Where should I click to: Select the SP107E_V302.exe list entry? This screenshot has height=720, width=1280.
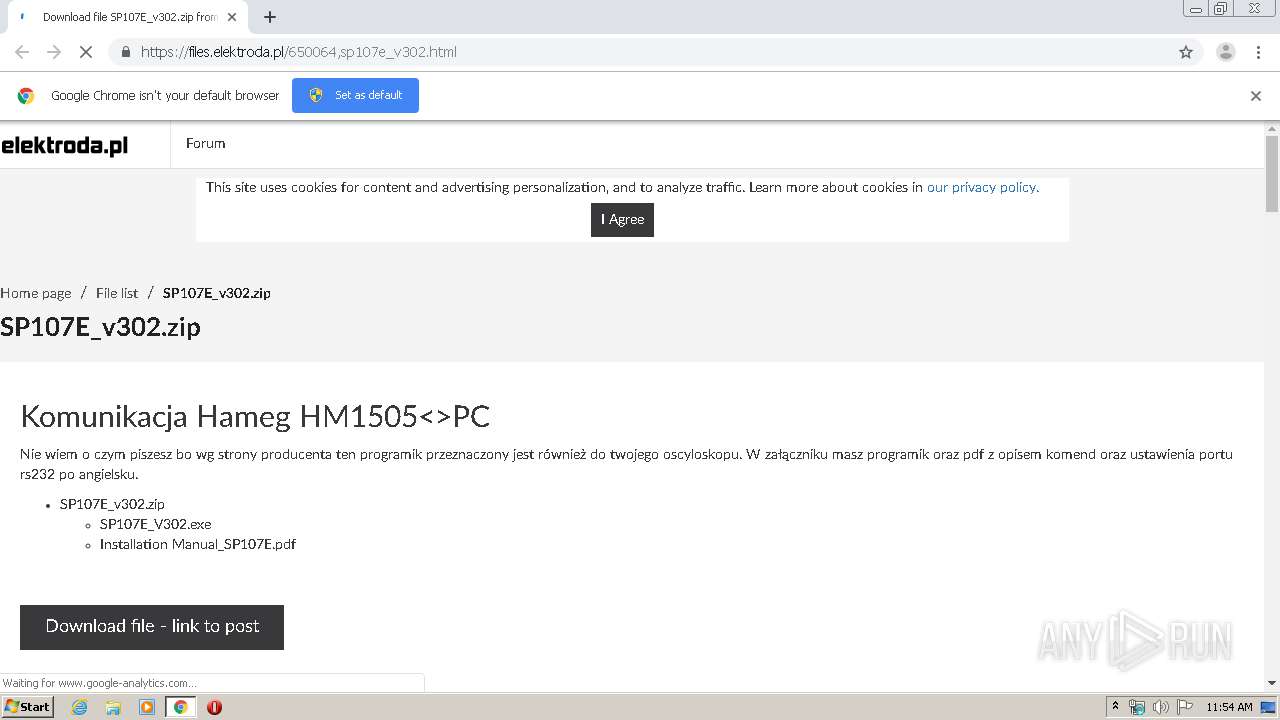[155, 524]
